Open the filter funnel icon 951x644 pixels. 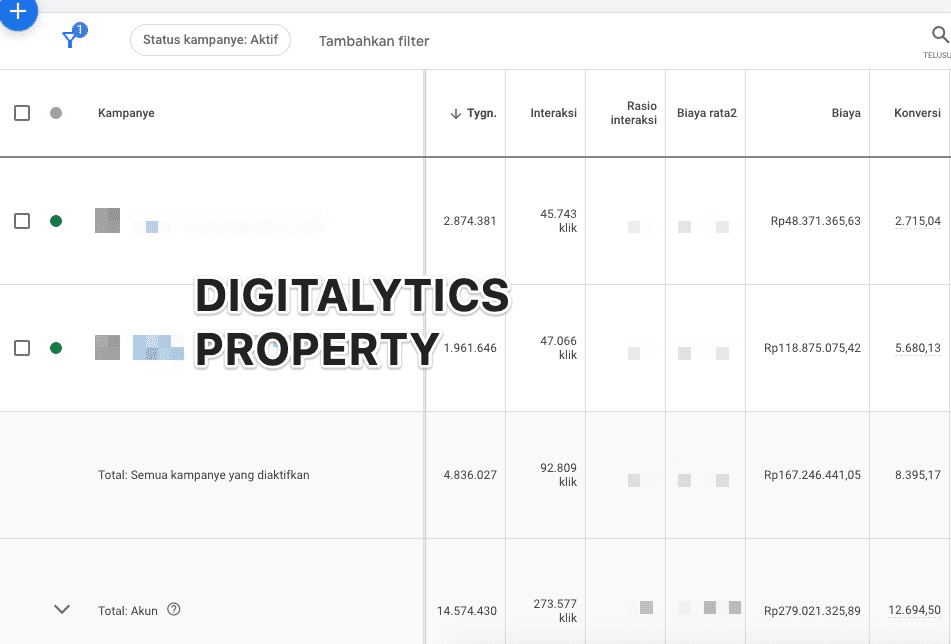[x=70, y=39]
